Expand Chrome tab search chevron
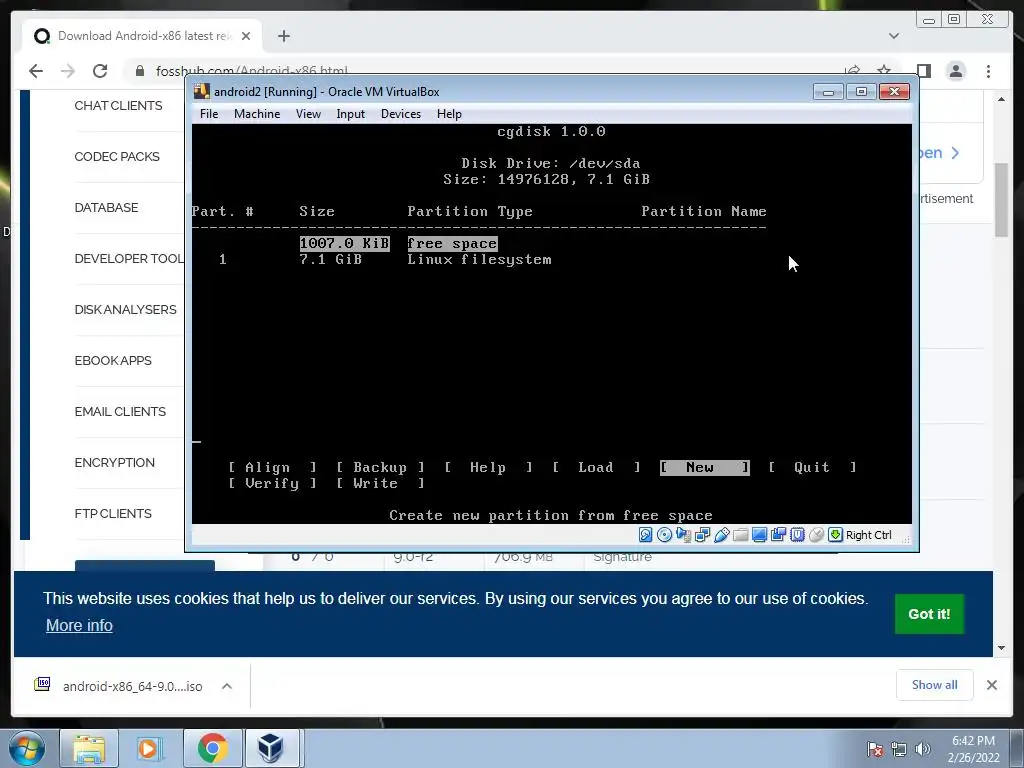 [x=894, y=36]
